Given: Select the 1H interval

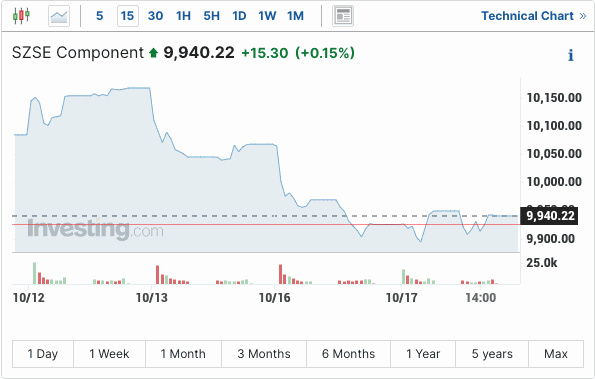Looking at the screenshot, I should point(183,16).
